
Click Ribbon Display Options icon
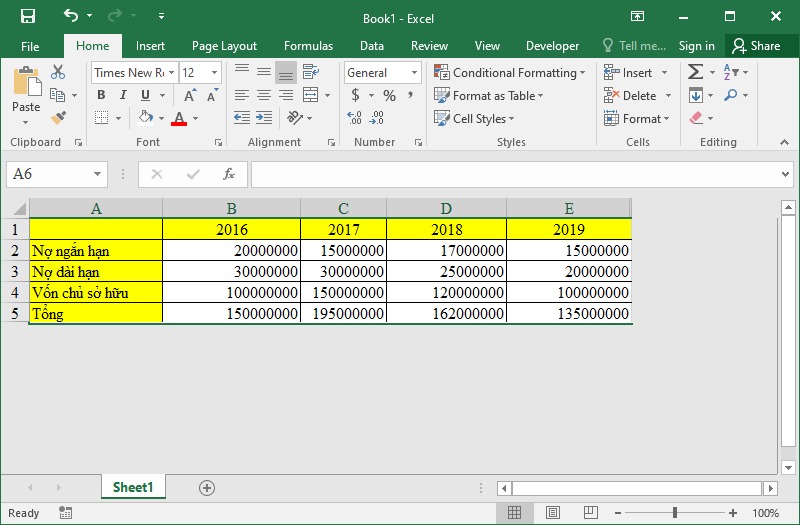pos(637,16)
